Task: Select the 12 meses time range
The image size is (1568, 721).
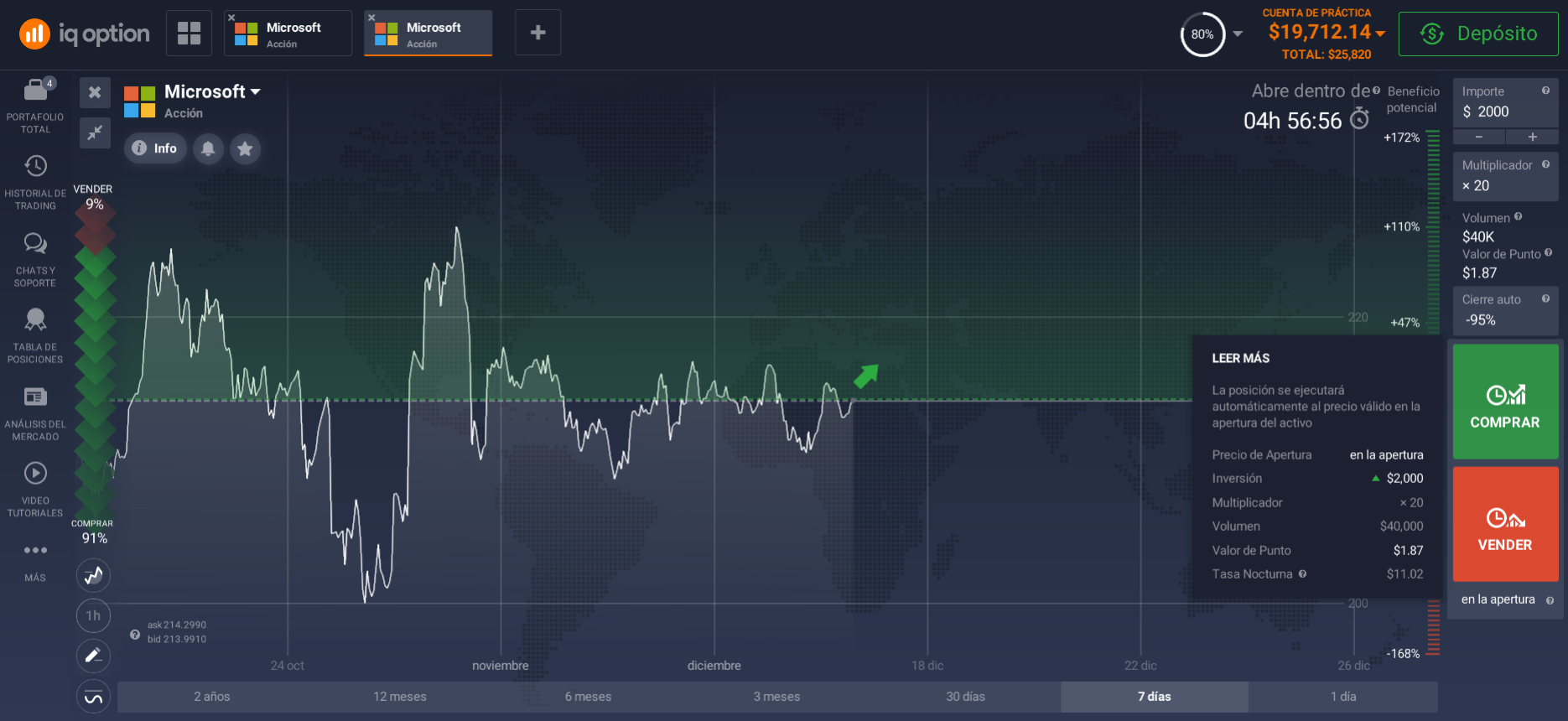Action: tap(400, 697)
